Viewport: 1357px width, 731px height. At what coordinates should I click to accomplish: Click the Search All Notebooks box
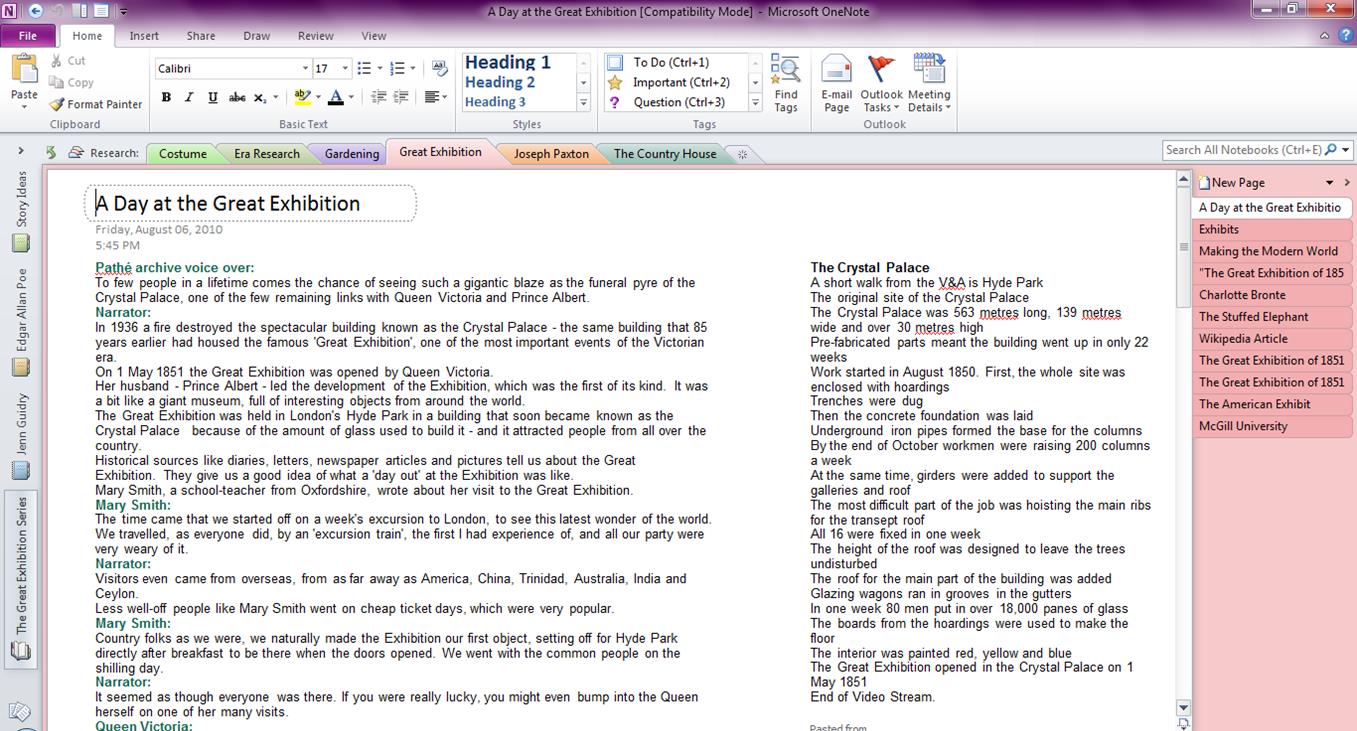(1242, 150)
